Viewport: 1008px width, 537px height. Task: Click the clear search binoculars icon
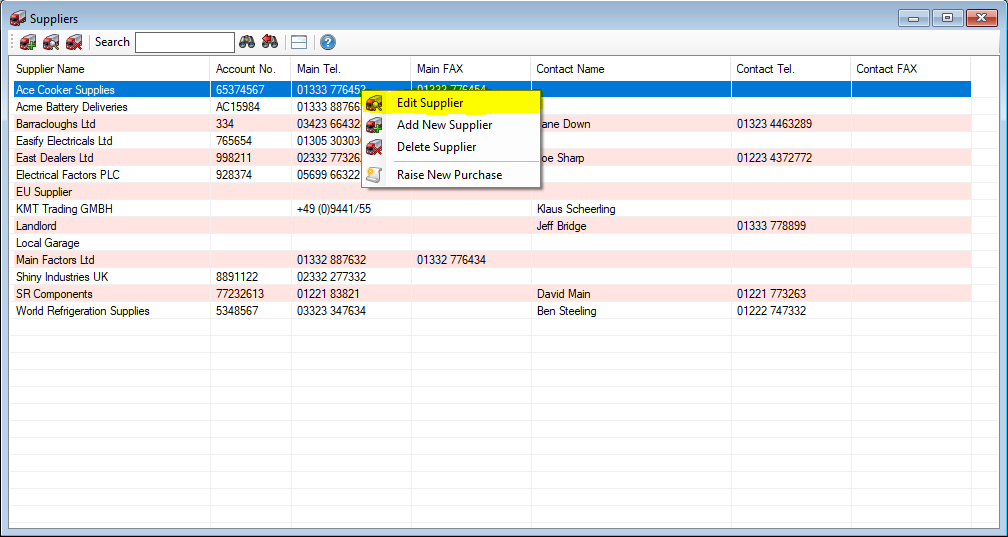[269, 42]
